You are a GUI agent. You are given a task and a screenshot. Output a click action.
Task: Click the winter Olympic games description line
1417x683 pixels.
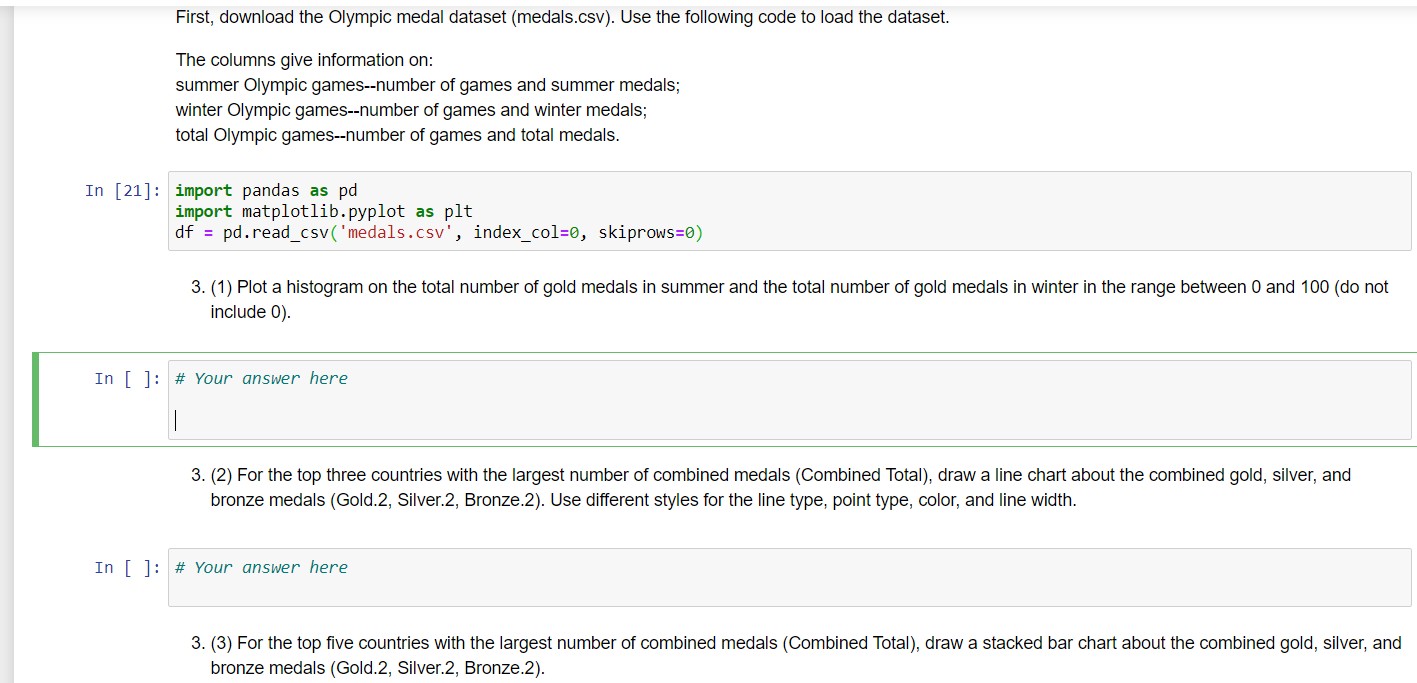point(410,109)
